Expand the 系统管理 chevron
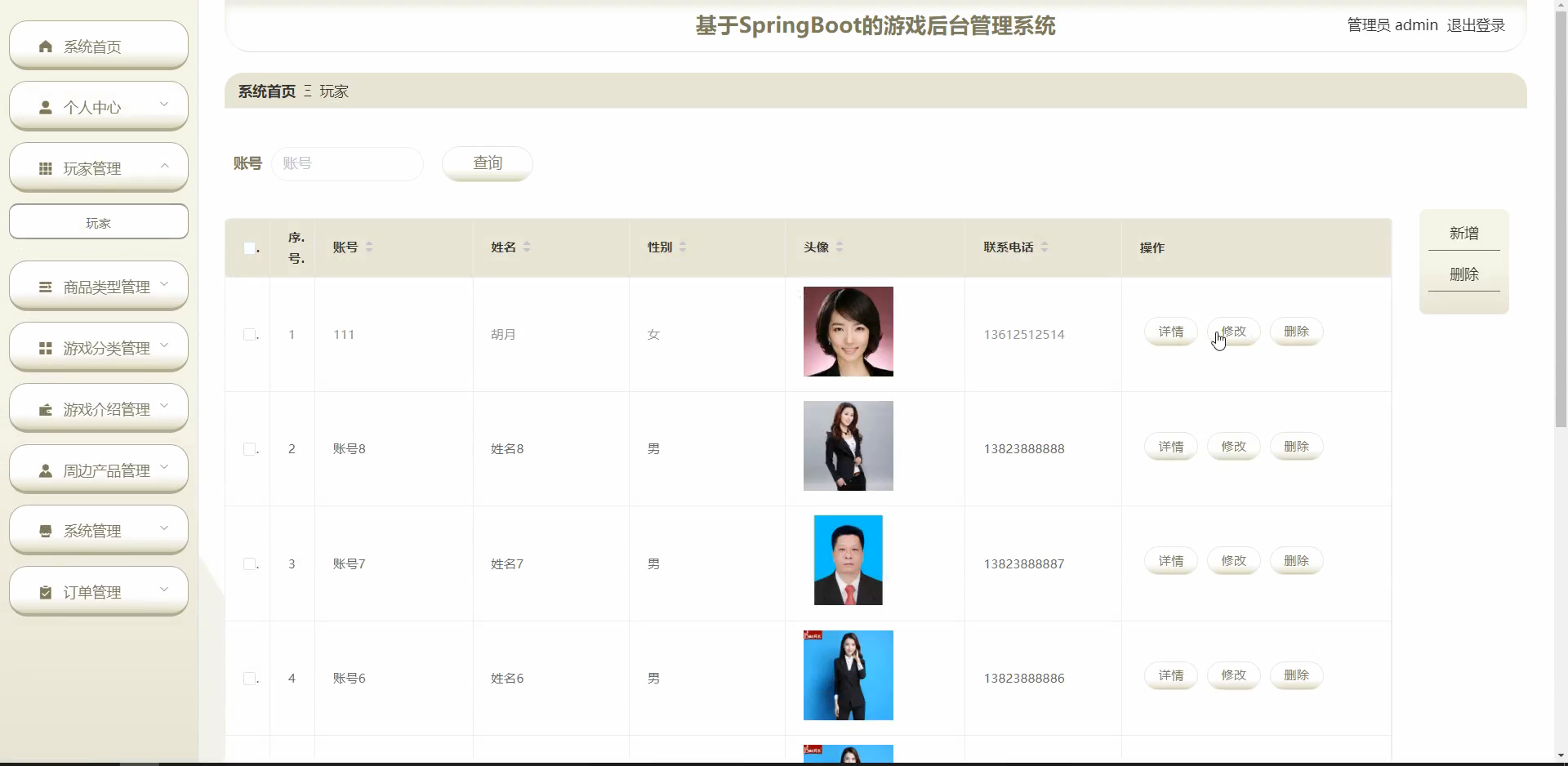The image size is (1568, 766). (164, 528)
